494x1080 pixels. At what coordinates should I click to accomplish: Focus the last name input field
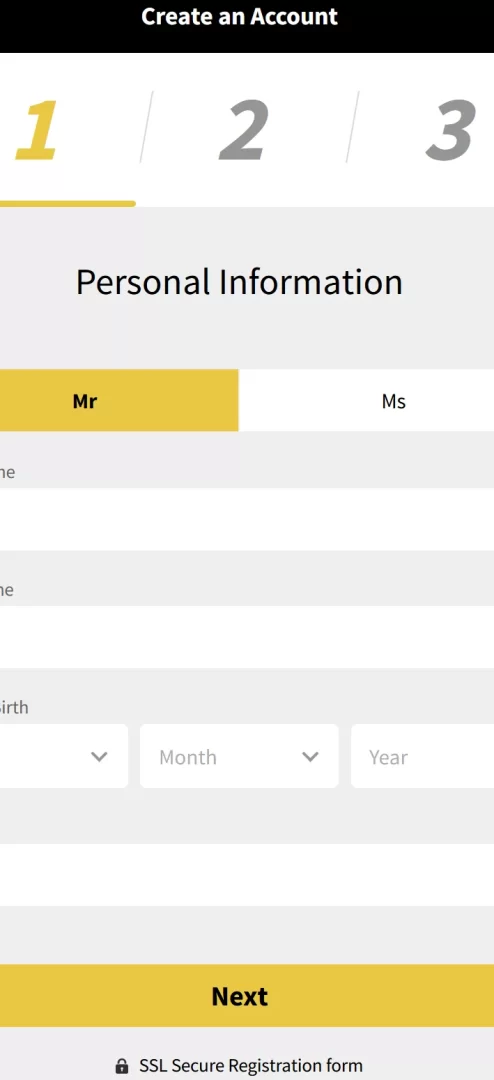coord(247,637)
